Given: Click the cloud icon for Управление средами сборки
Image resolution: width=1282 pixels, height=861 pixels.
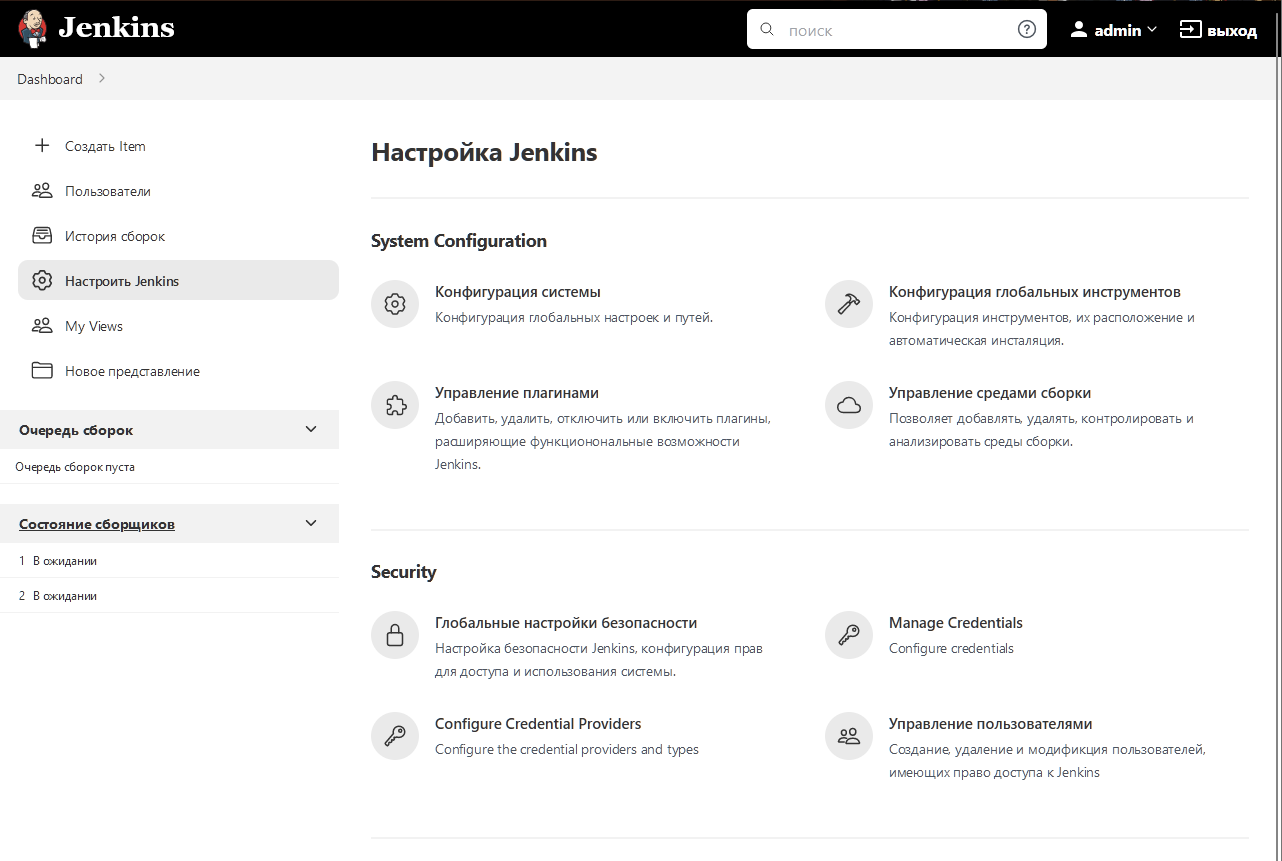Looking at the screenshot, I should pos(848,404).
